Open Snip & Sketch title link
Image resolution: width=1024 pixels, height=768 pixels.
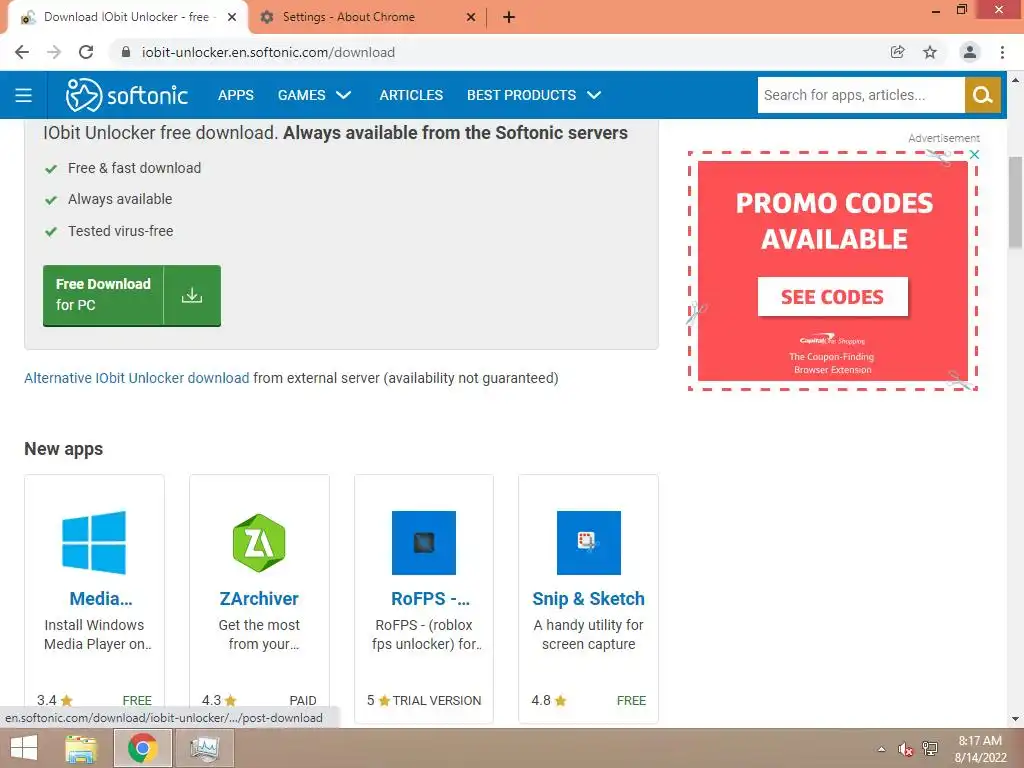pyautogui.click(x=588, y=598)
